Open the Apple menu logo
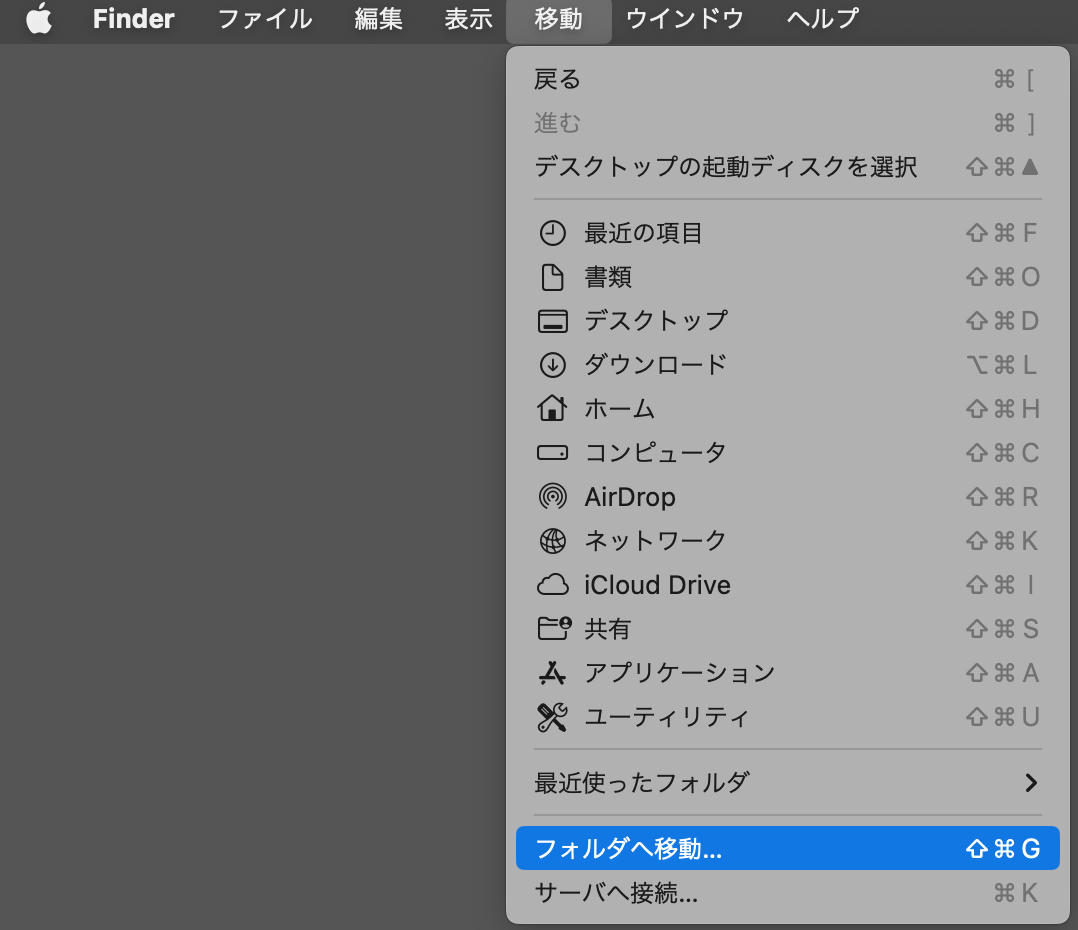The height and width of the screenshot is (930, 1078). coord(39,19)
